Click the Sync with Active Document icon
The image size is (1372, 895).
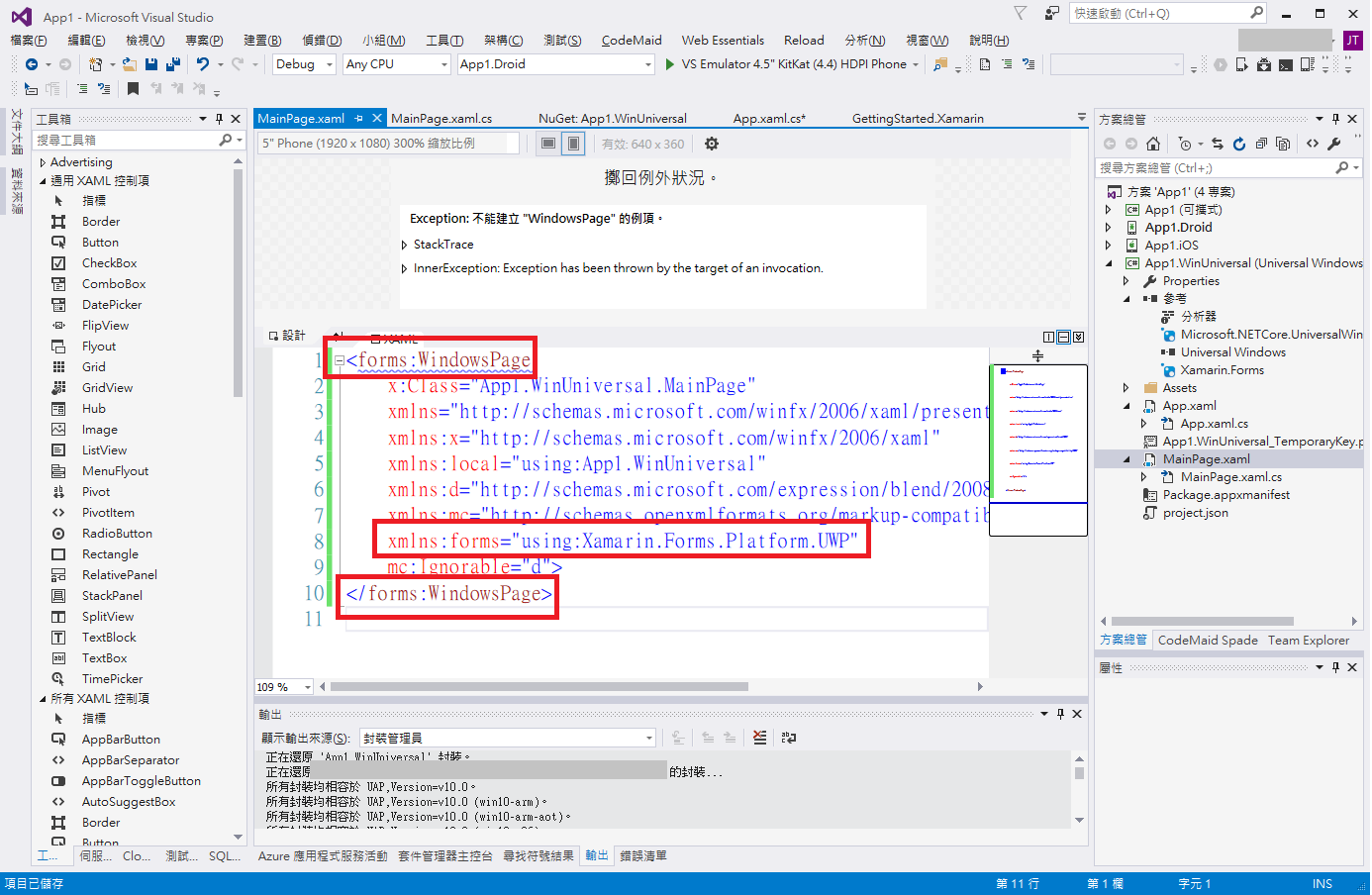(x=1218, y=144)
